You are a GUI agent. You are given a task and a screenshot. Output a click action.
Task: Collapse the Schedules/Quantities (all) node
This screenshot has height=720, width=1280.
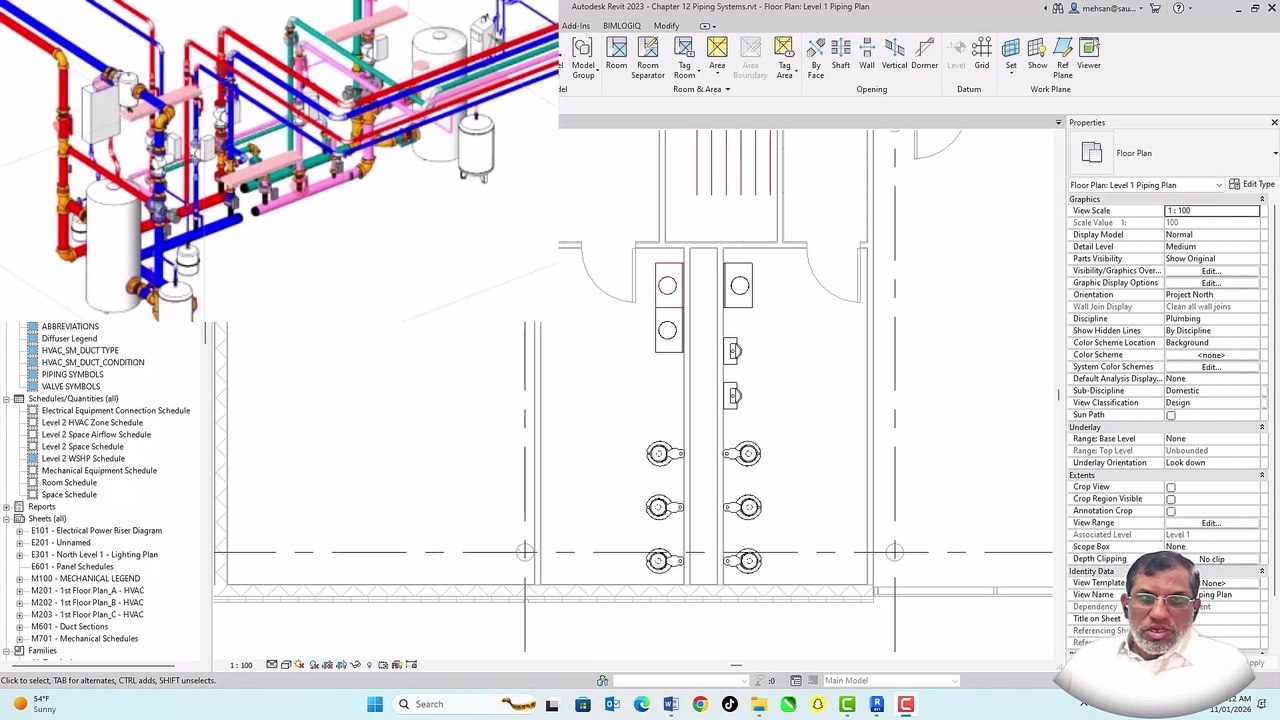click(6, 399)
